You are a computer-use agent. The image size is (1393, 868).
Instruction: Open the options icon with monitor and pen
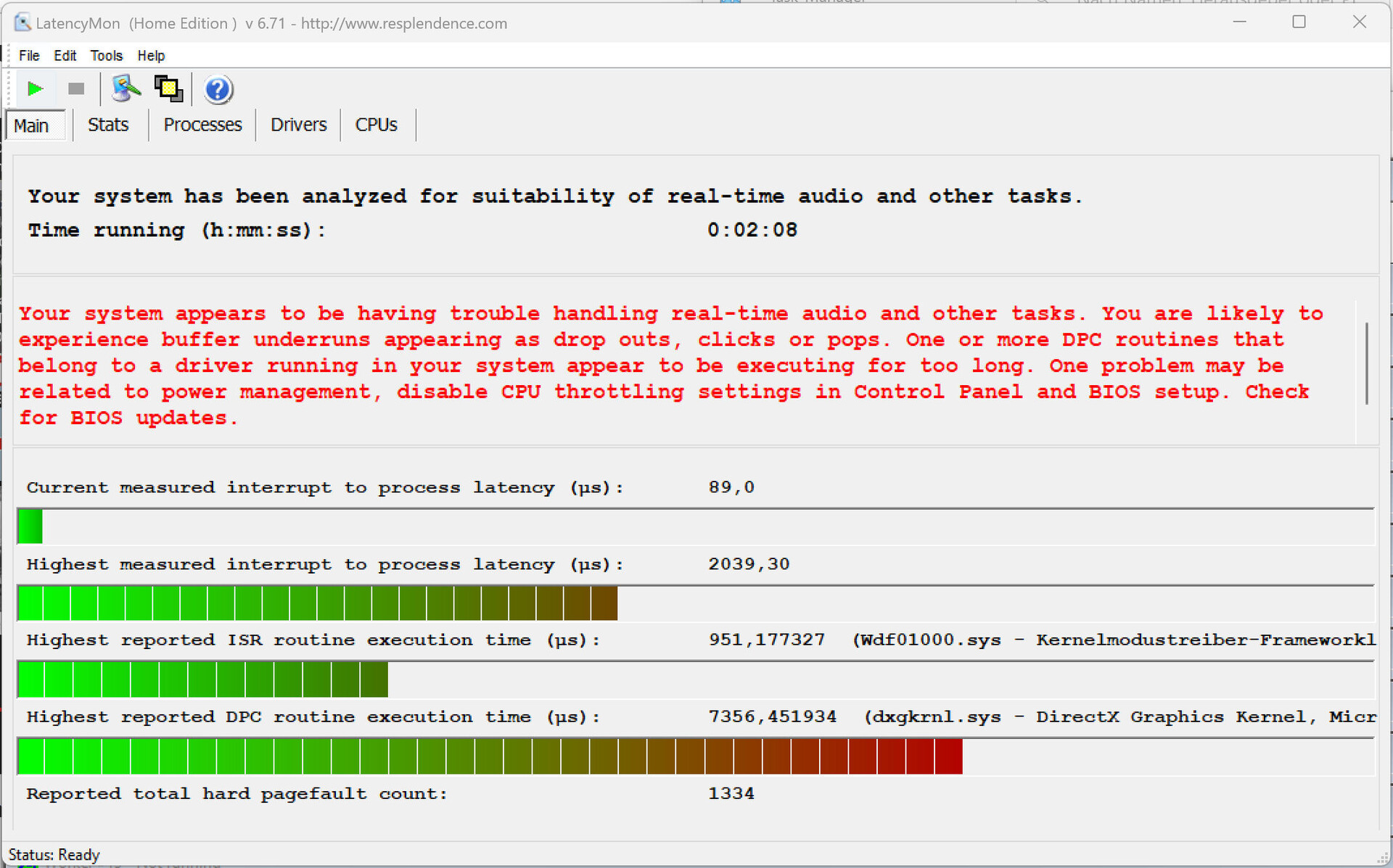126,89
